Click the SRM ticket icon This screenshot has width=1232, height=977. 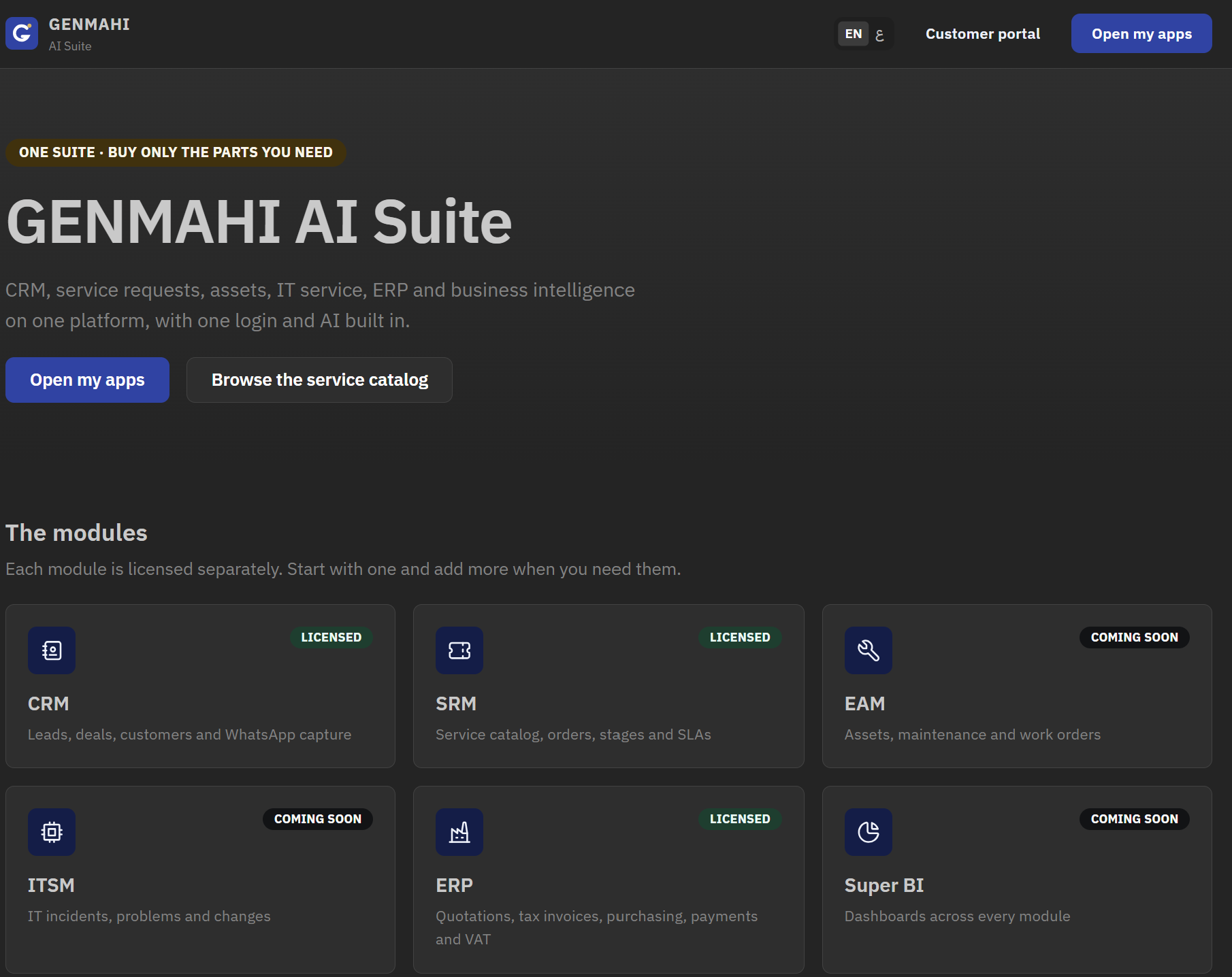click(x=459, y=650)
